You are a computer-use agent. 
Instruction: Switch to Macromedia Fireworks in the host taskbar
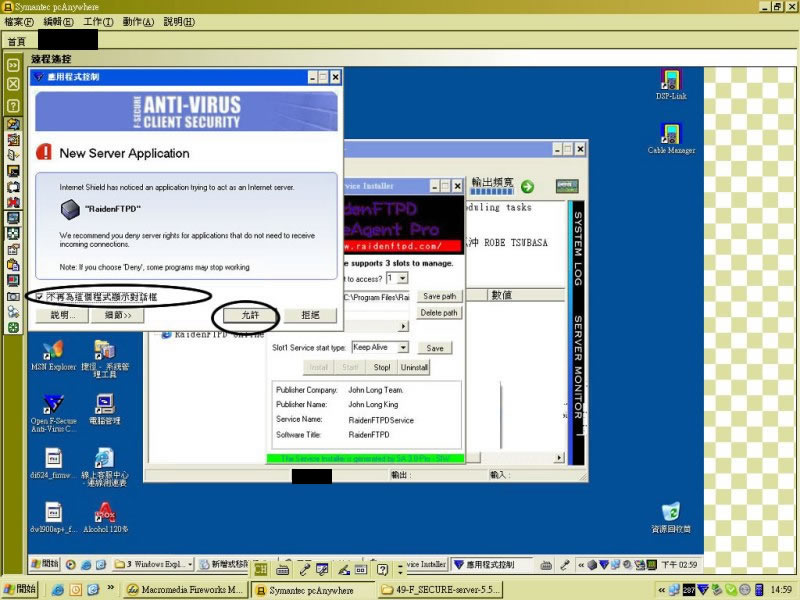[186, 590]
